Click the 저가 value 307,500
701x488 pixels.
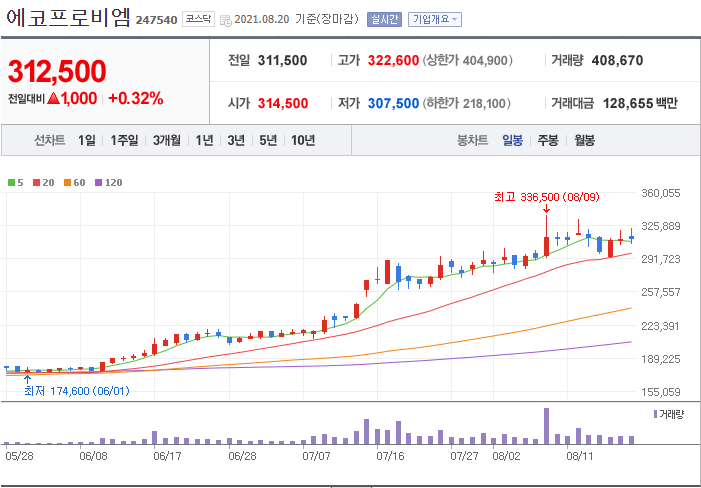coord(393,103)
